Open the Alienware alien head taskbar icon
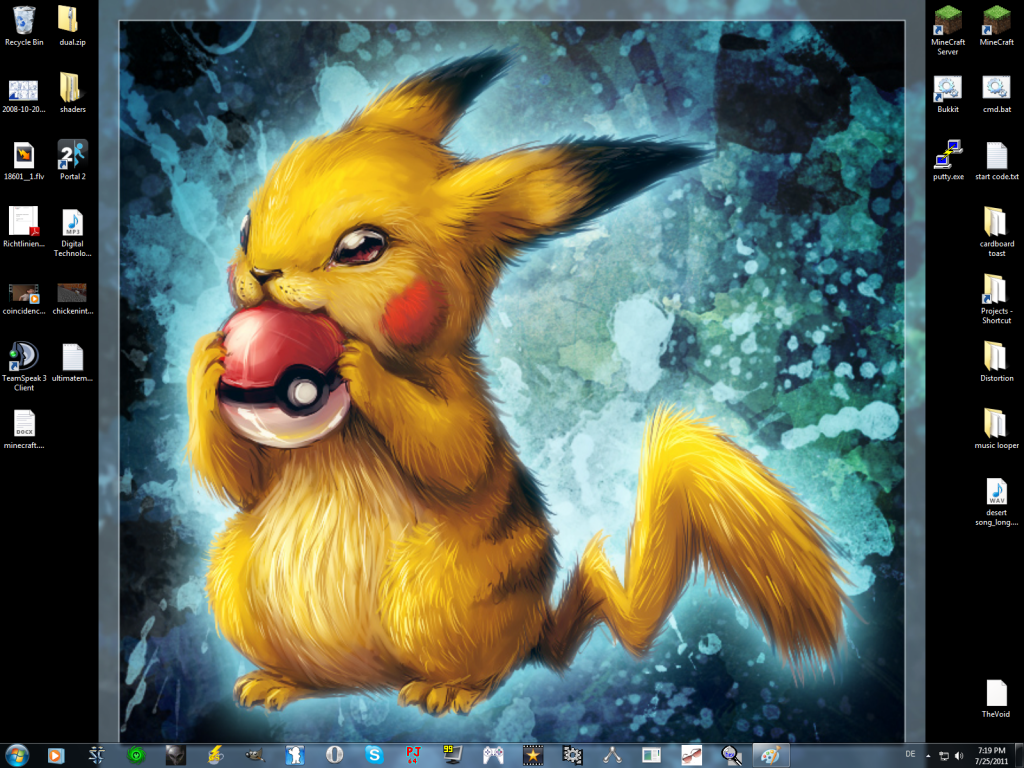The width and height of the screenshot is (1024, 768). 176,756
